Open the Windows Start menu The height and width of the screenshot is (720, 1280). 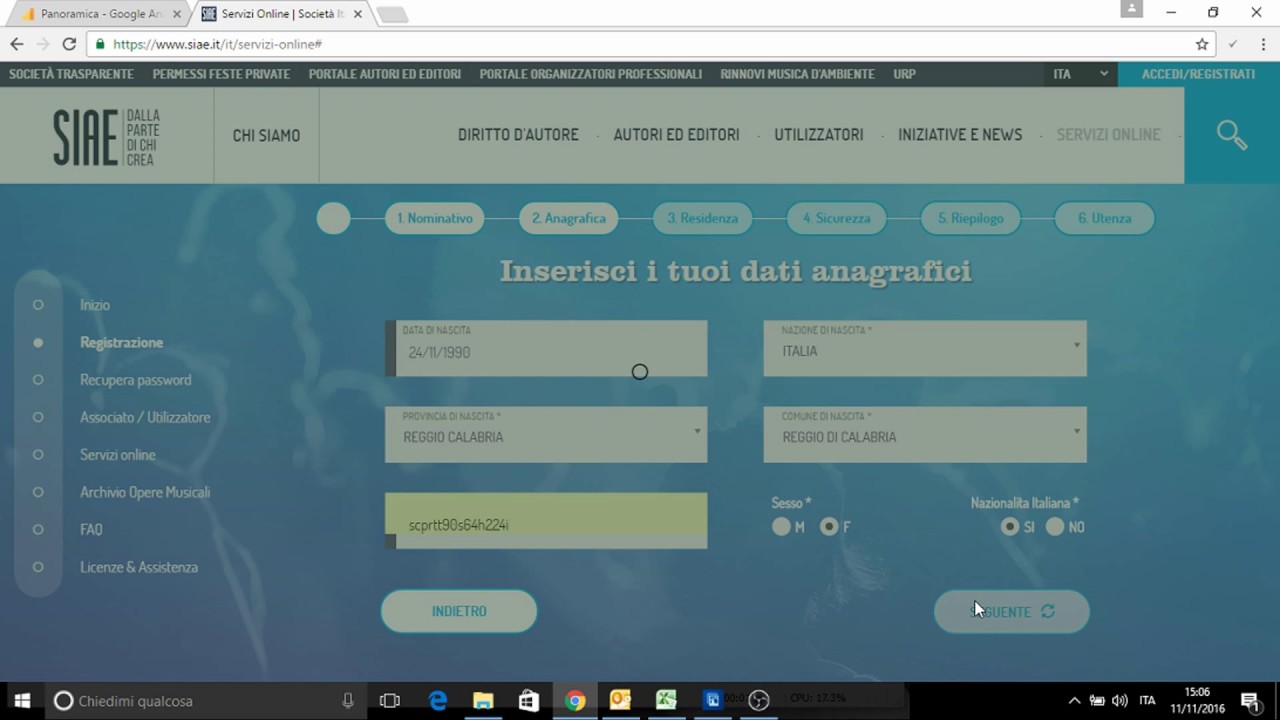pyautogui.click(x=22, y=701)
